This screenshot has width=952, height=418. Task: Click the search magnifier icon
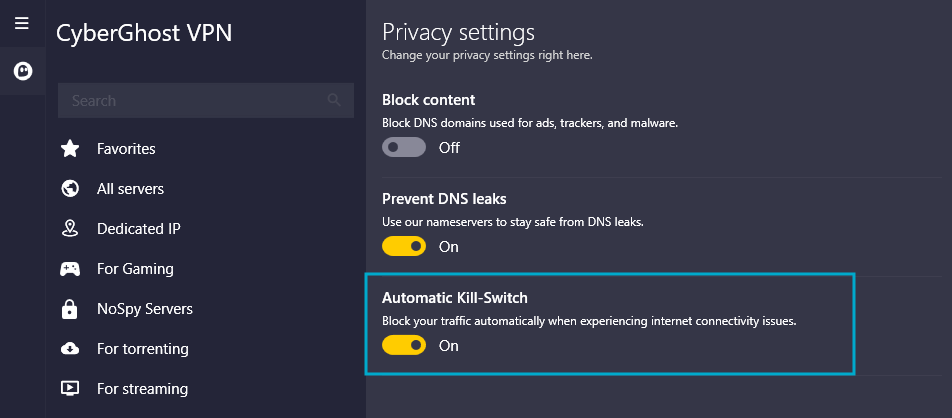334,100
